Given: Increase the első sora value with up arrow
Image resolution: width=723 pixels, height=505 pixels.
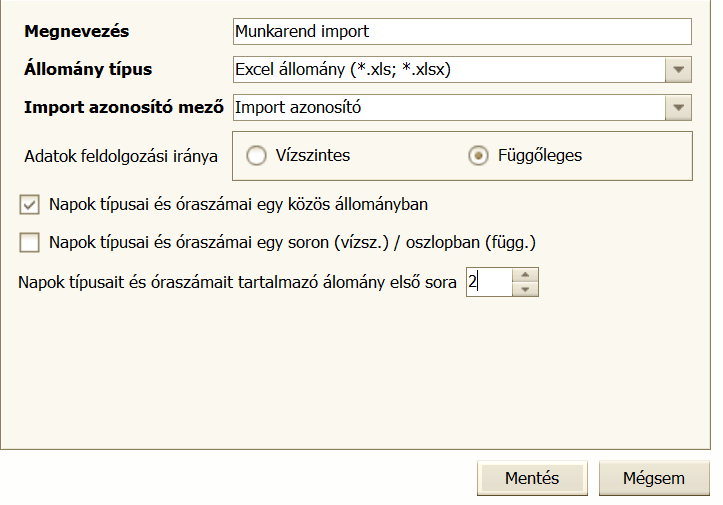Looking at the screenshot, I should (525, 275).
